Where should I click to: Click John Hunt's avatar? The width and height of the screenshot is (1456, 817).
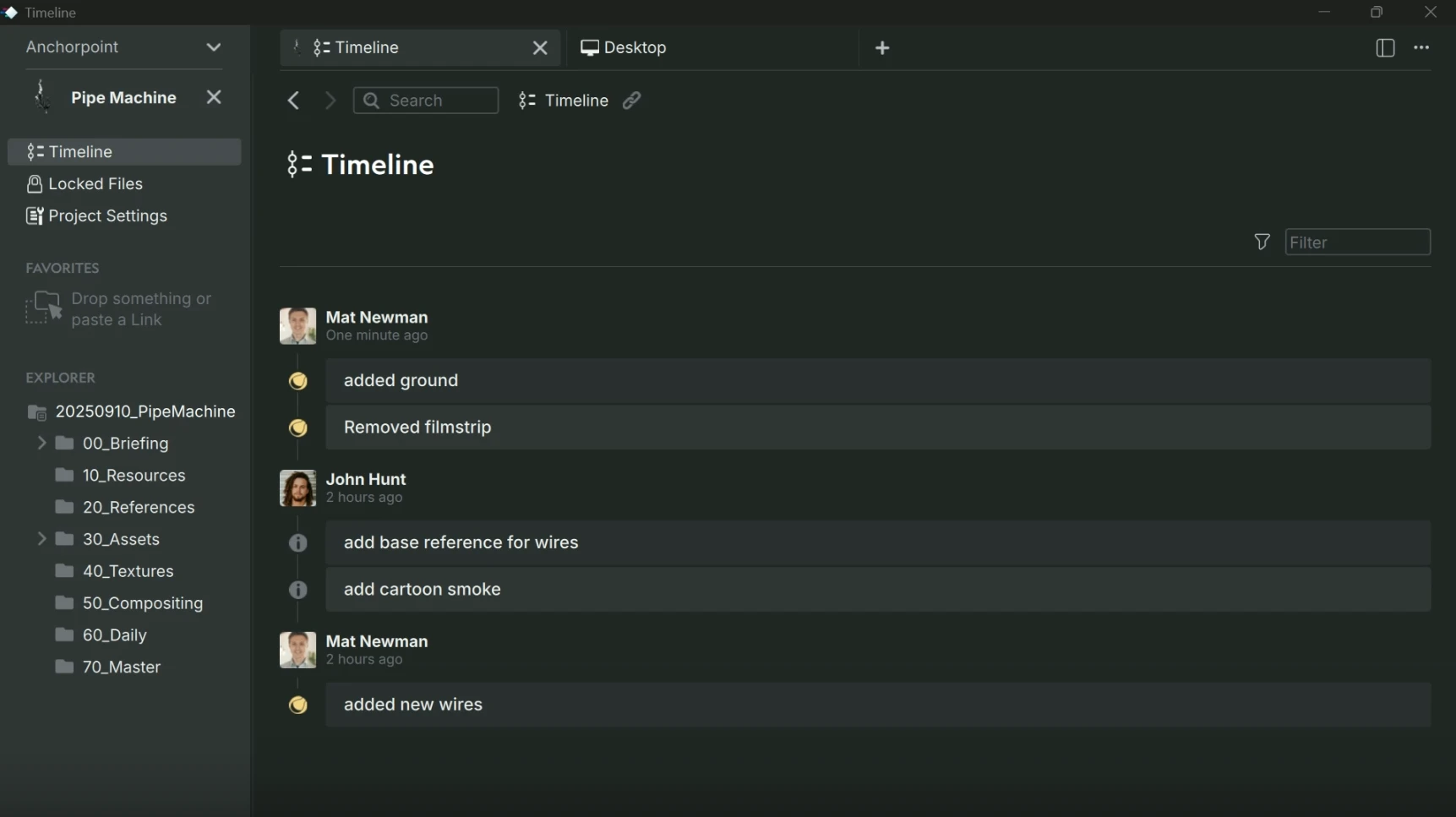pos(297,488)
